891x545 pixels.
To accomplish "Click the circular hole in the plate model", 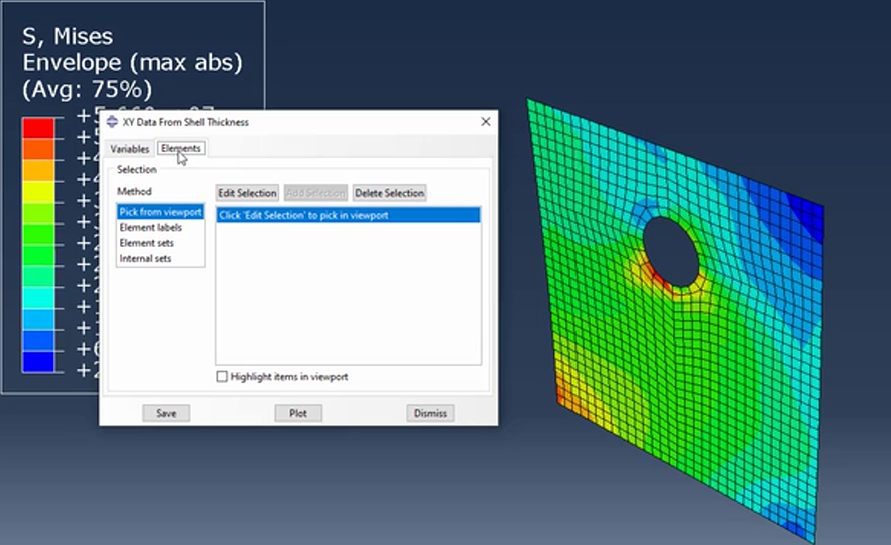I will click(x=671, y=251).
